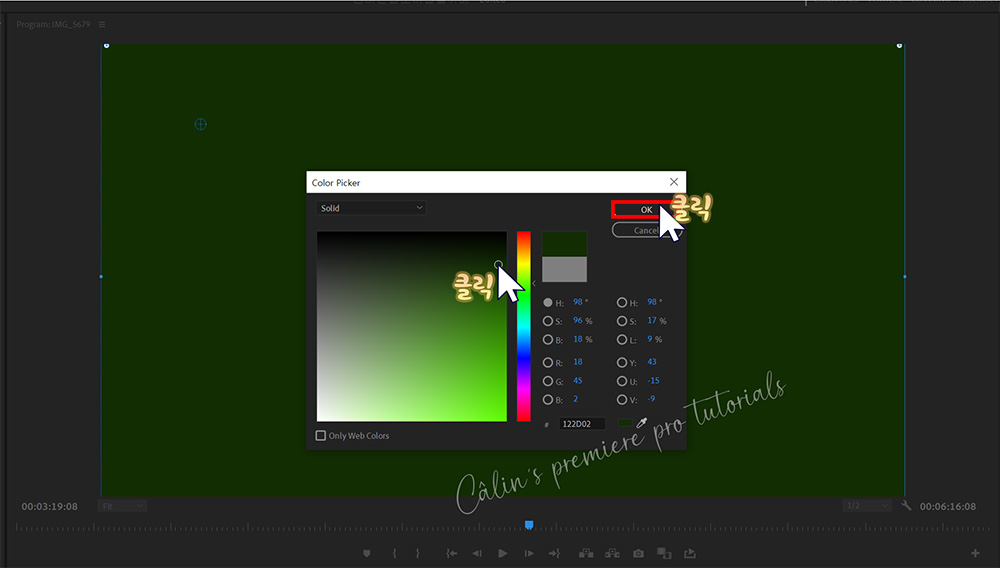
Task: Click the Mark Out brace icon
Action: (418, 553)
